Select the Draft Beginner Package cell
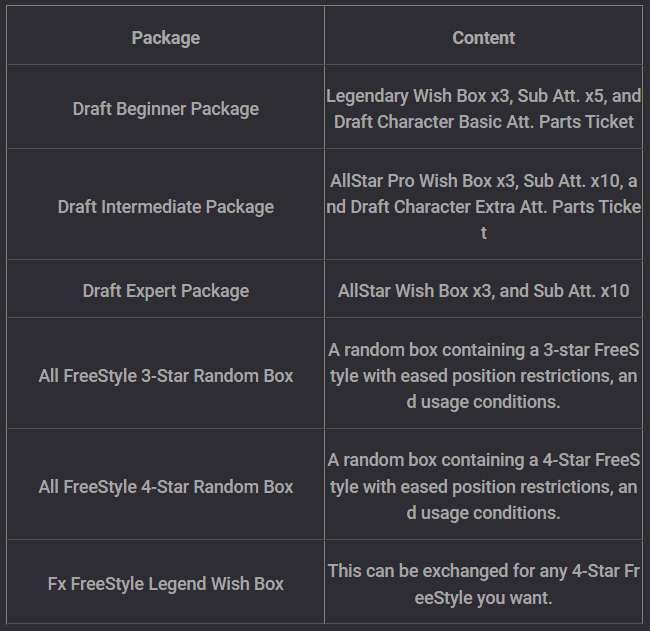The width and height of the screenshot is (650, 631). (166, 109)
